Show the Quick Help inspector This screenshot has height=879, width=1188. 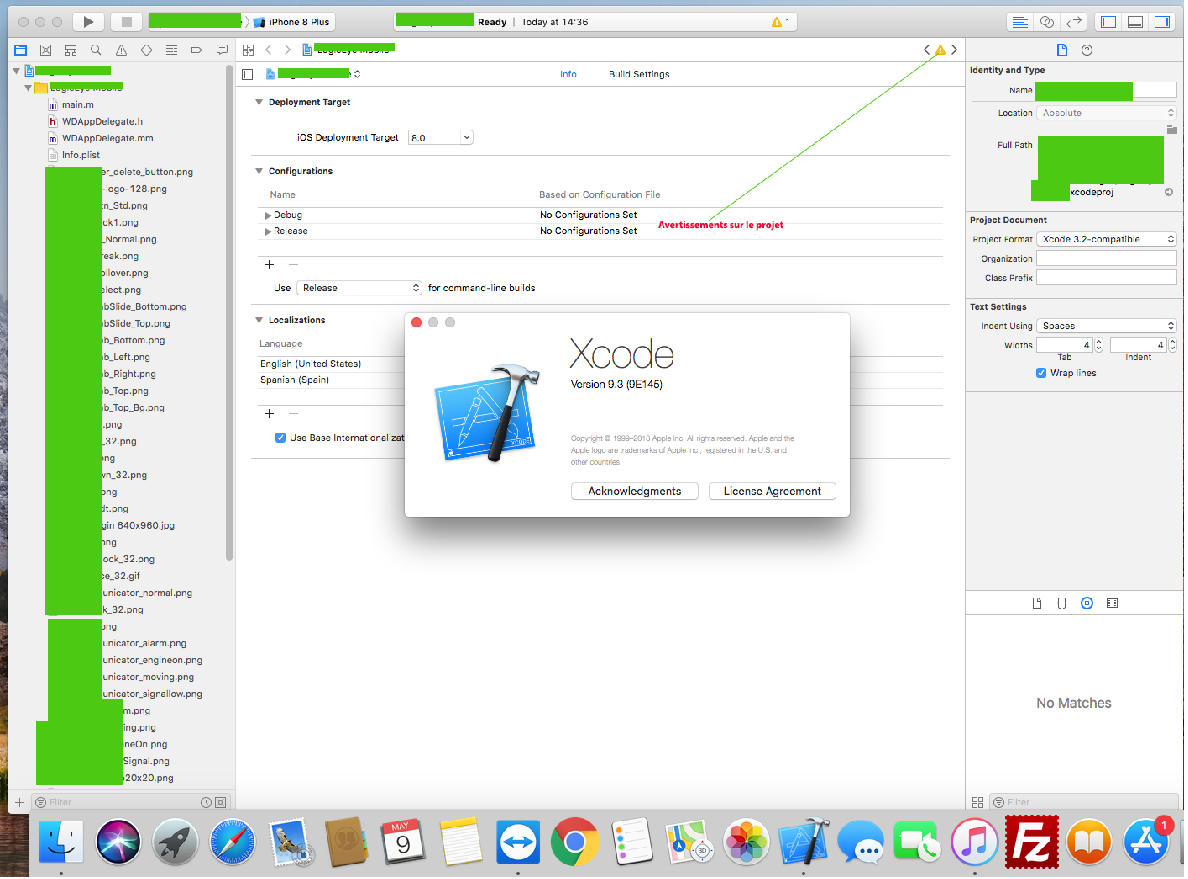click(x=1087, y=51)
